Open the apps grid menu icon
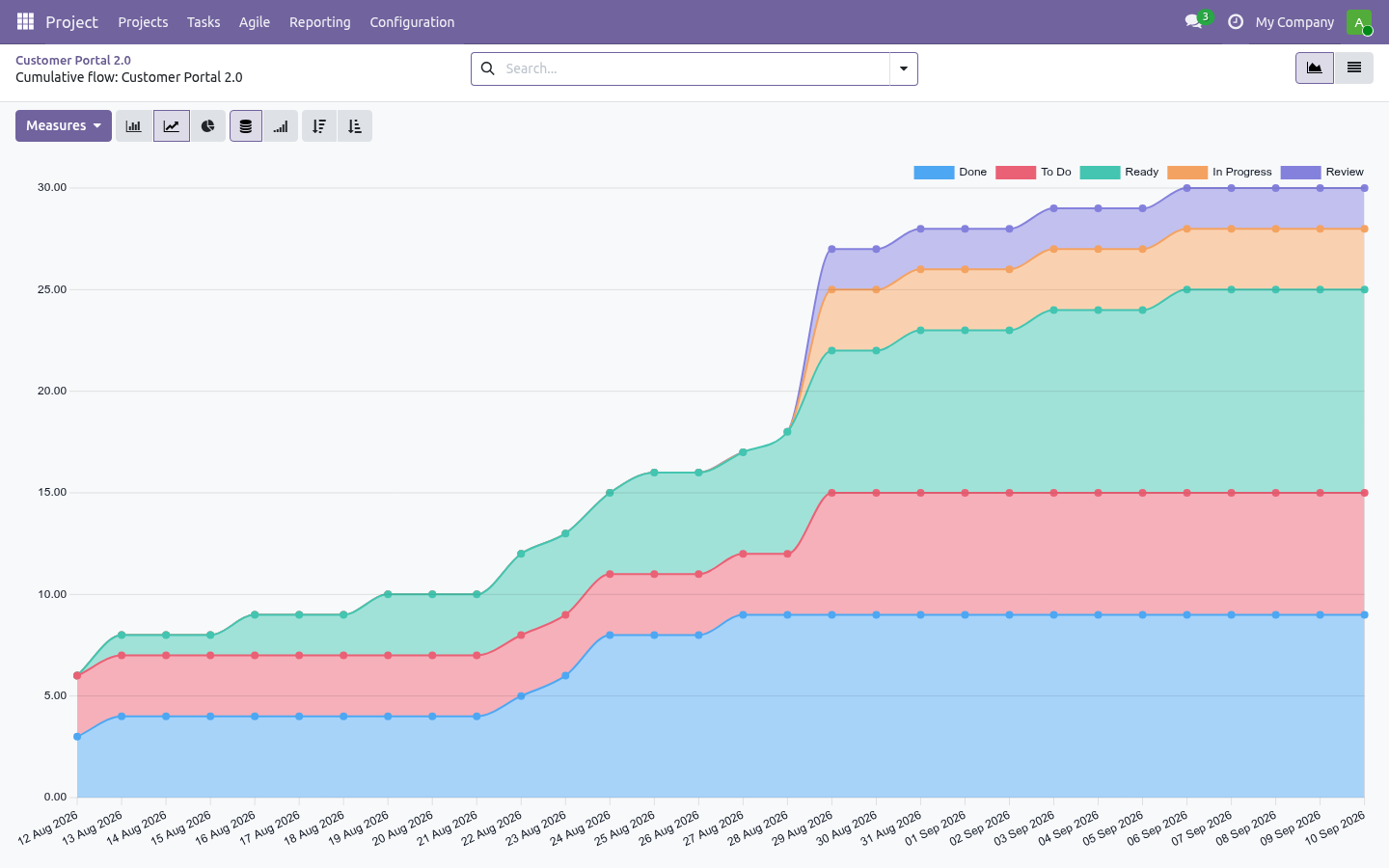Viewport: 1389px width, 868px height. tap(25, 21)
